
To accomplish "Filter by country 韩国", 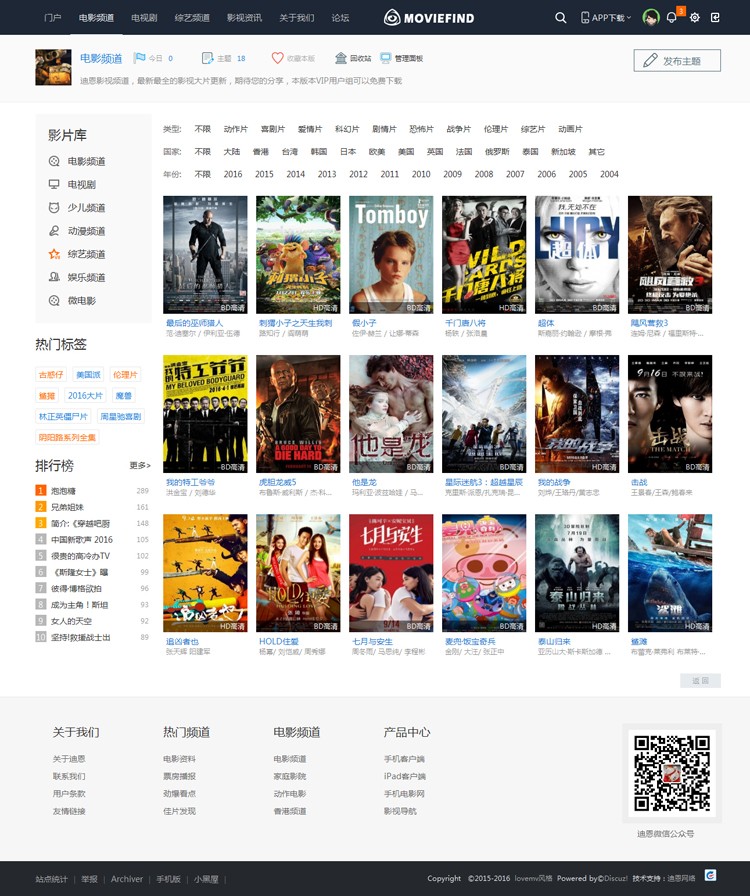I will [318, 151].
